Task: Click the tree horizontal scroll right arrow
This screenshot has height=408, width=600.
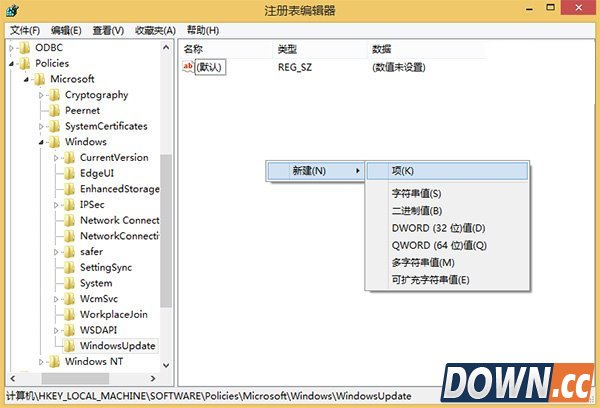Action: [x=153, y=379]
